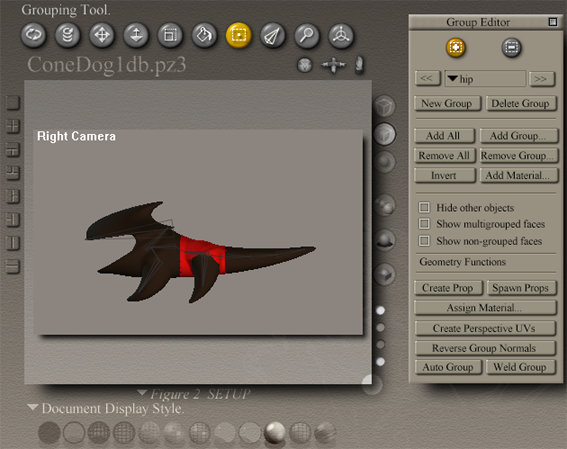Go to previous group with << button
This screenshot has width=567, height=449.
click(x=427, y=78)
